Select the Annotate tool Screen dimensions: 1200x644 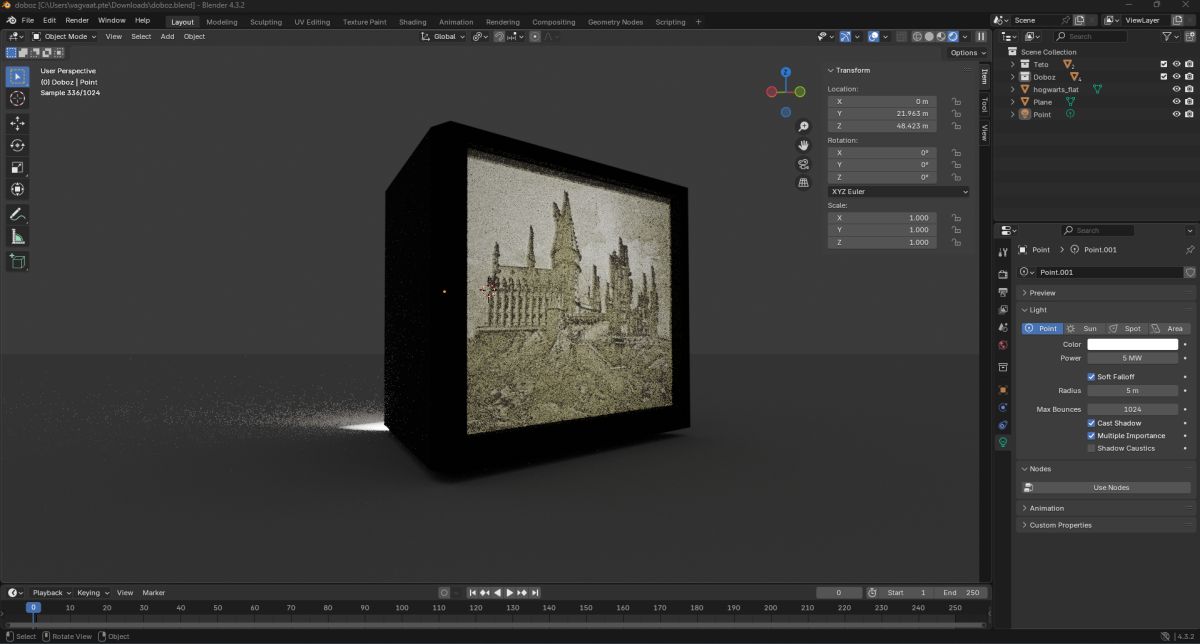(x=17, y=214)
